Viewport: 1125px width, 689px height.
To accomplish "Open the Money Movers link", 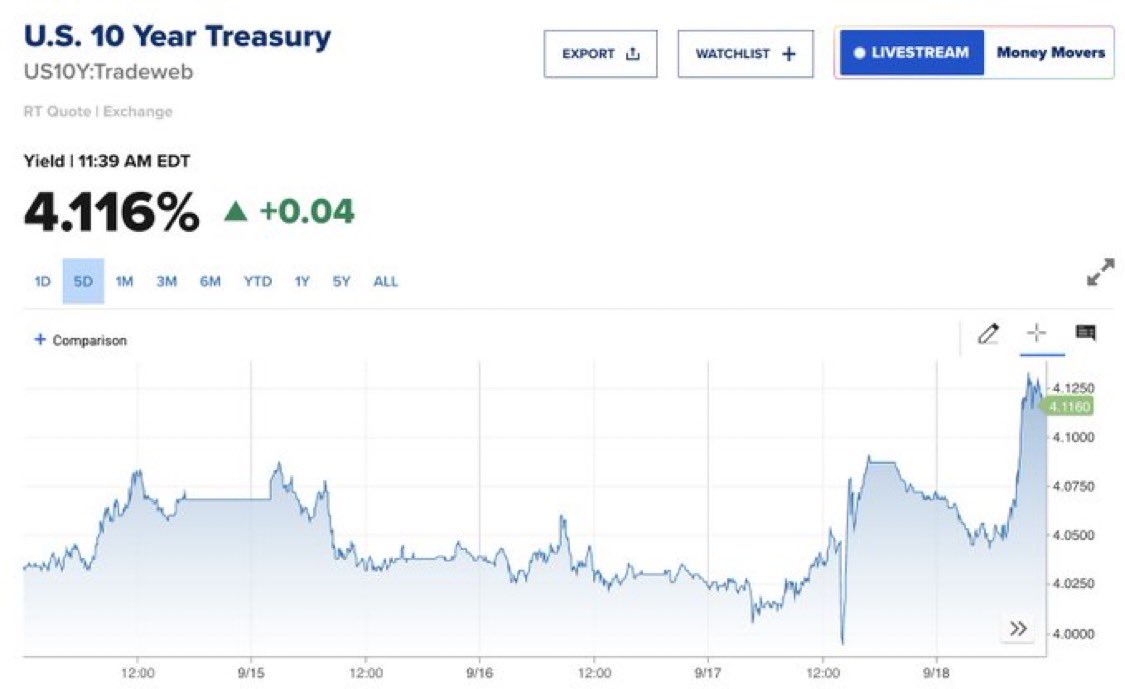I will coord(1050,53).
